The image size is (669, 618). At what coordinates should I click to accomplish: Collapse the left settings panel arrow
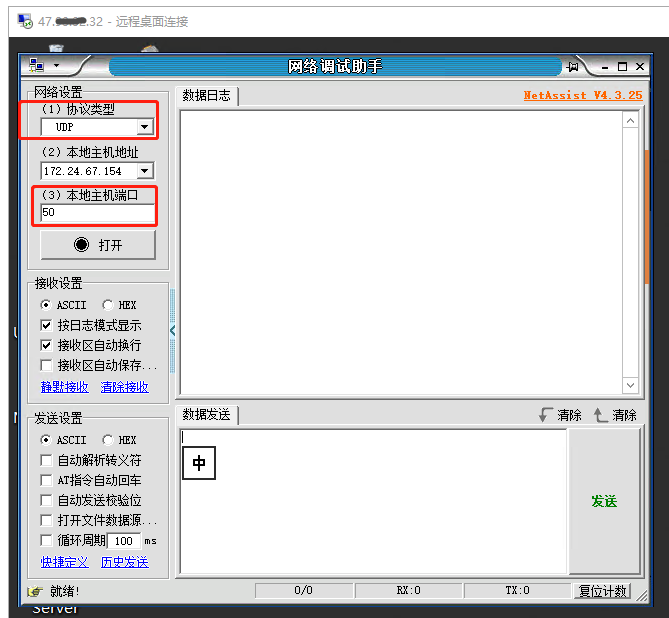[x=172, y=330]
